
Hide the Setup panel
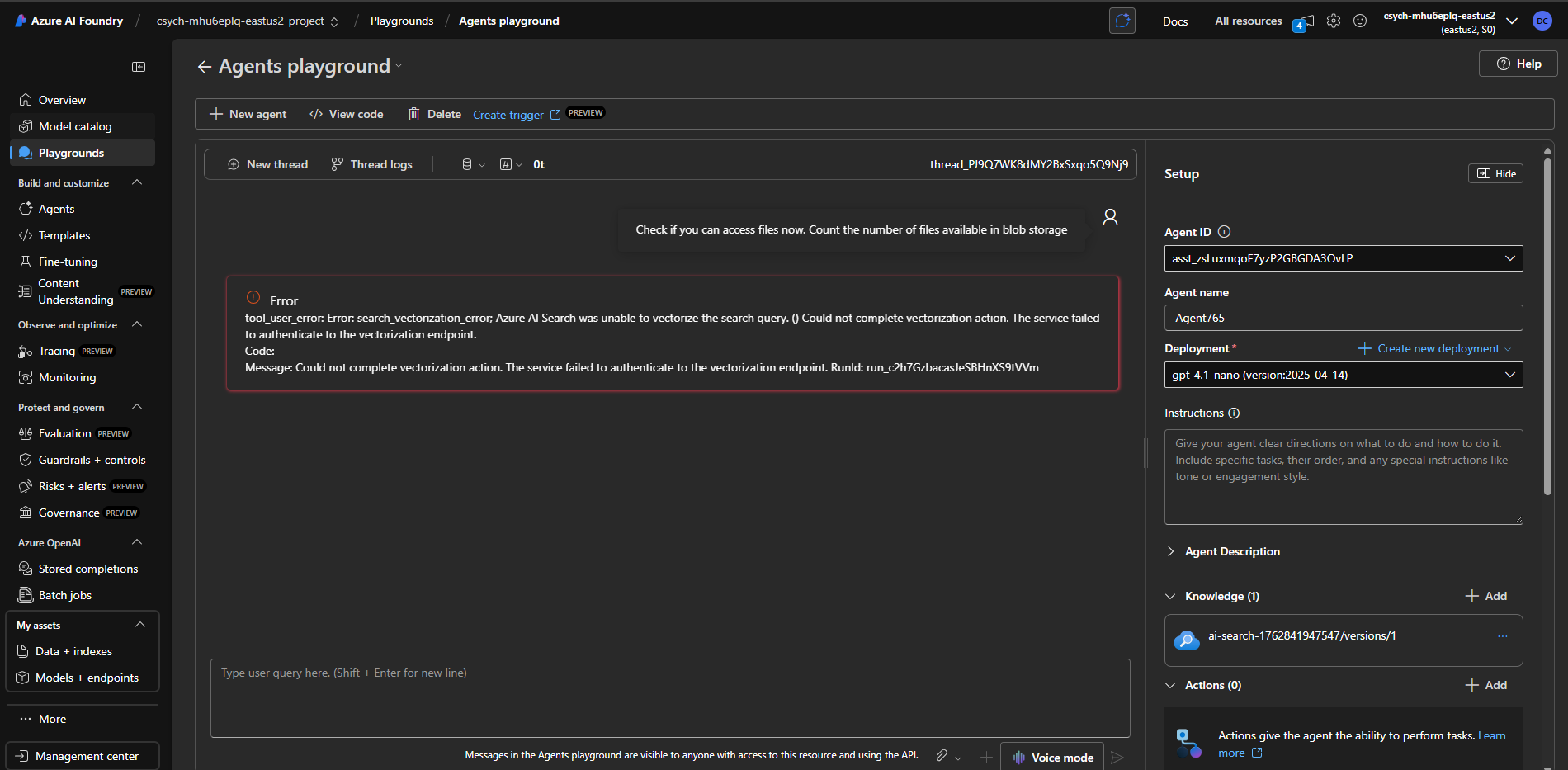tap(1495, 173)
